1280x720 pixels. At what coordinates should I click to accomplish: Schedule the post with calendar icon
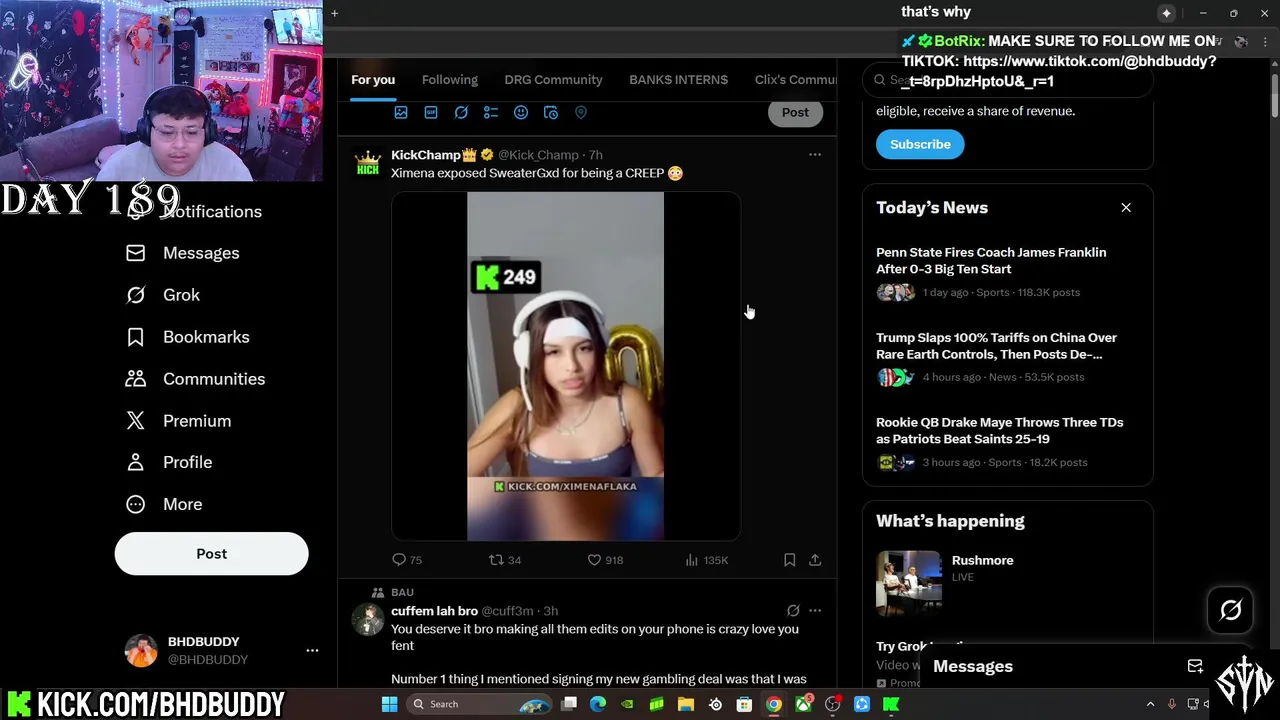551,112
